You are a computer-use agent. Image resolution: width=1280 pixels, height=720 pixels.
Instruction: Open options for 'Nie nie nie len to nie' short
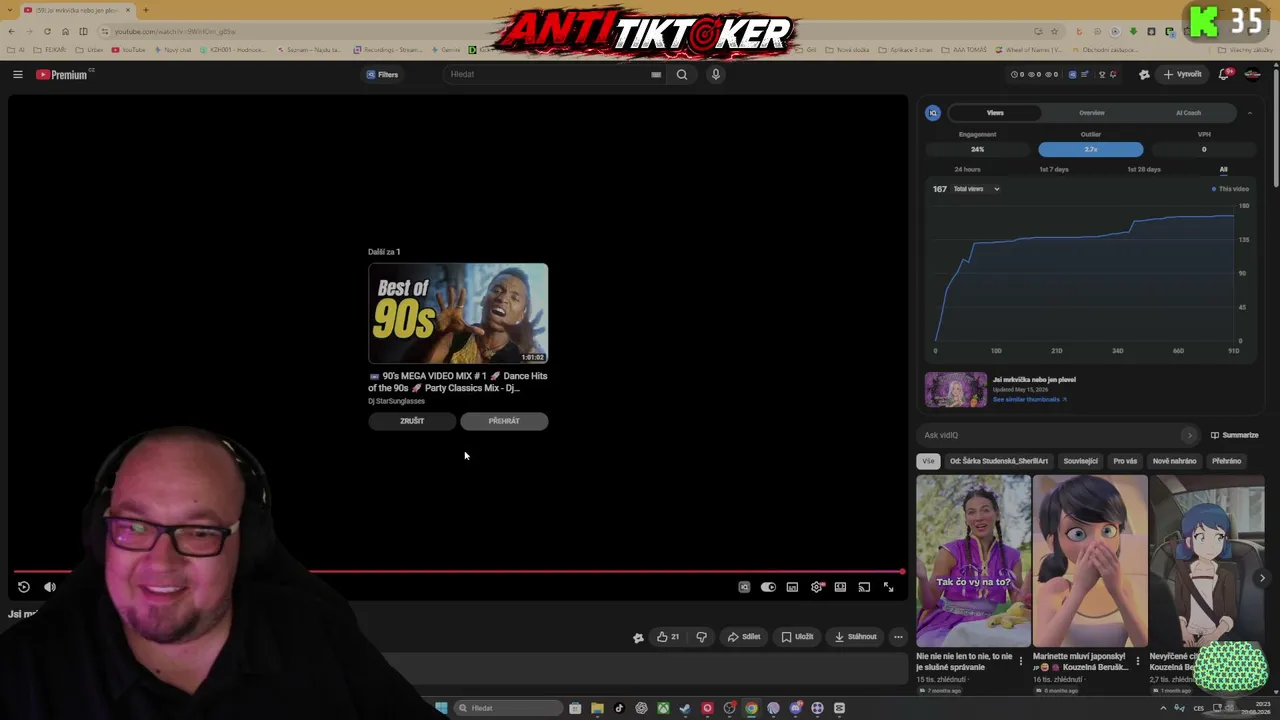pos(1021,661)
